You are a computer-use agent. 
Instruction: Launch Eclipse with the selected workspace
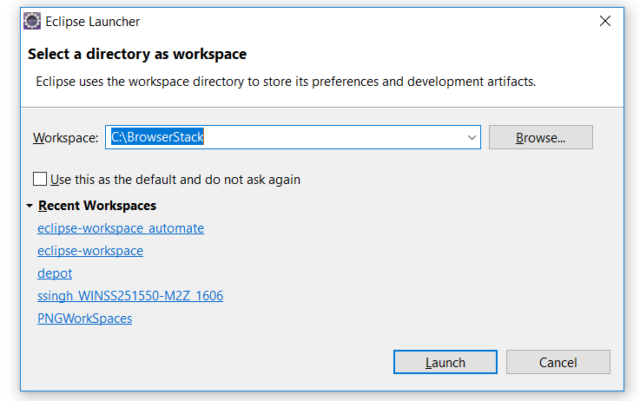click(x=444, y=362)
